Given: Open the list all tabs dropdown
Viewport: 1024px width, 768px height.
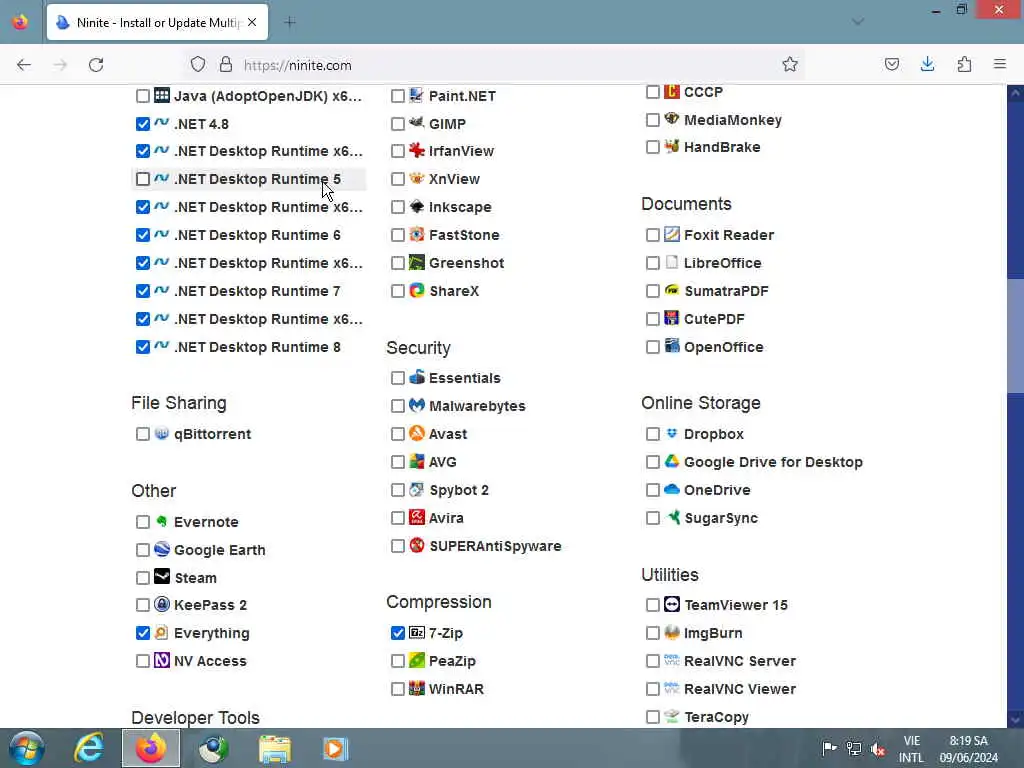Looking at the screenshot, I should (x=858, y=22).
